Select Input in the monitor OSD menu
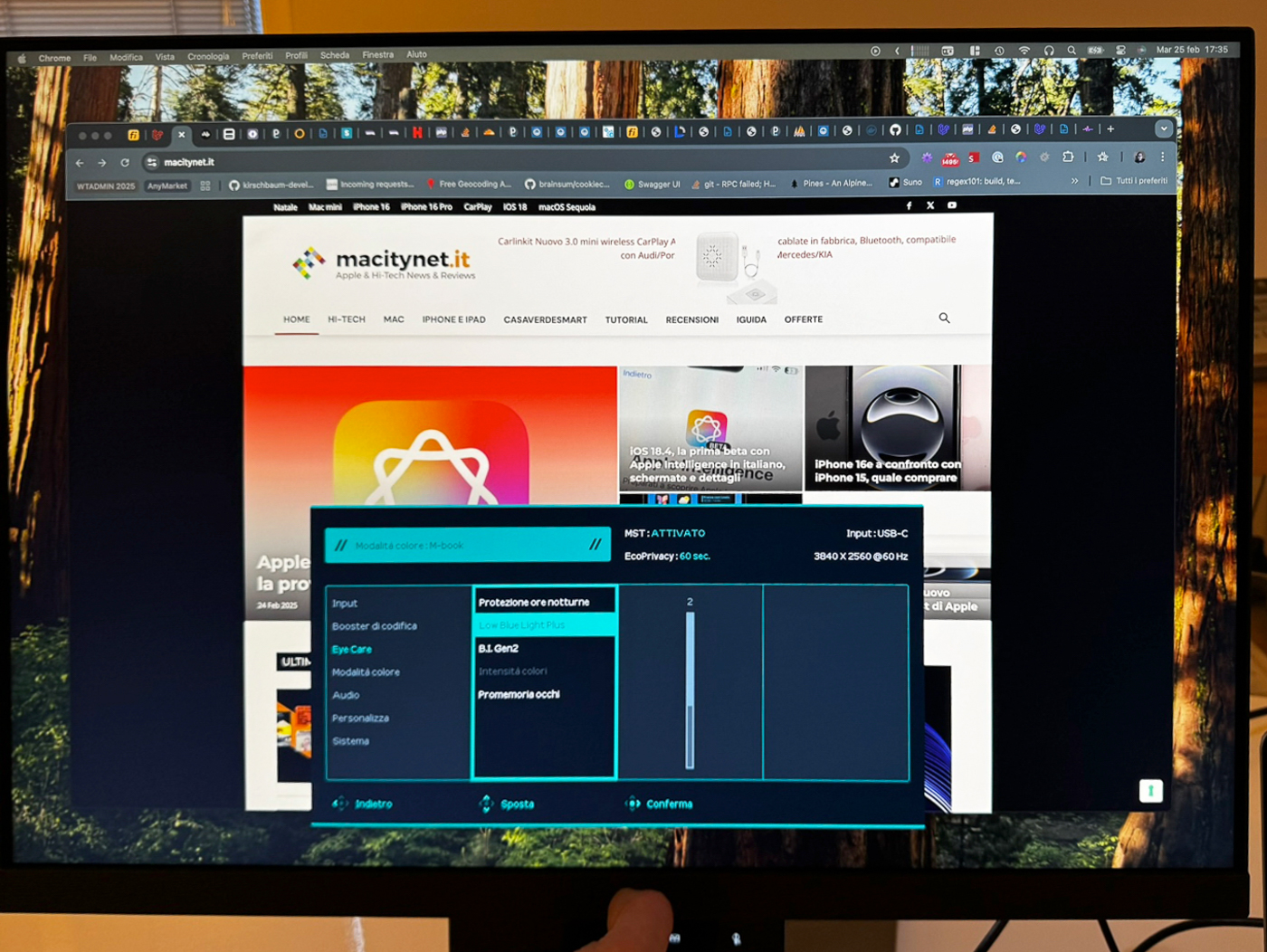 point(344,604)
